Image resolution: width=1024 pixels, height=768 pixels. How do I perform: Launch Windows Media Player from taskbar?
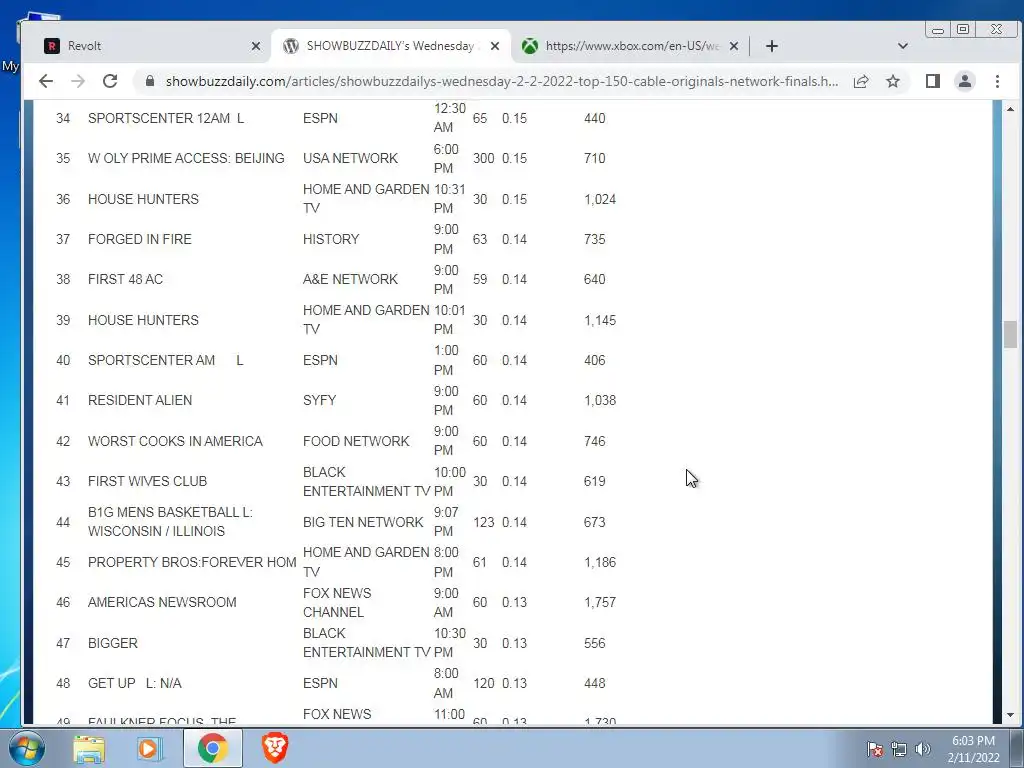point(150,748)
